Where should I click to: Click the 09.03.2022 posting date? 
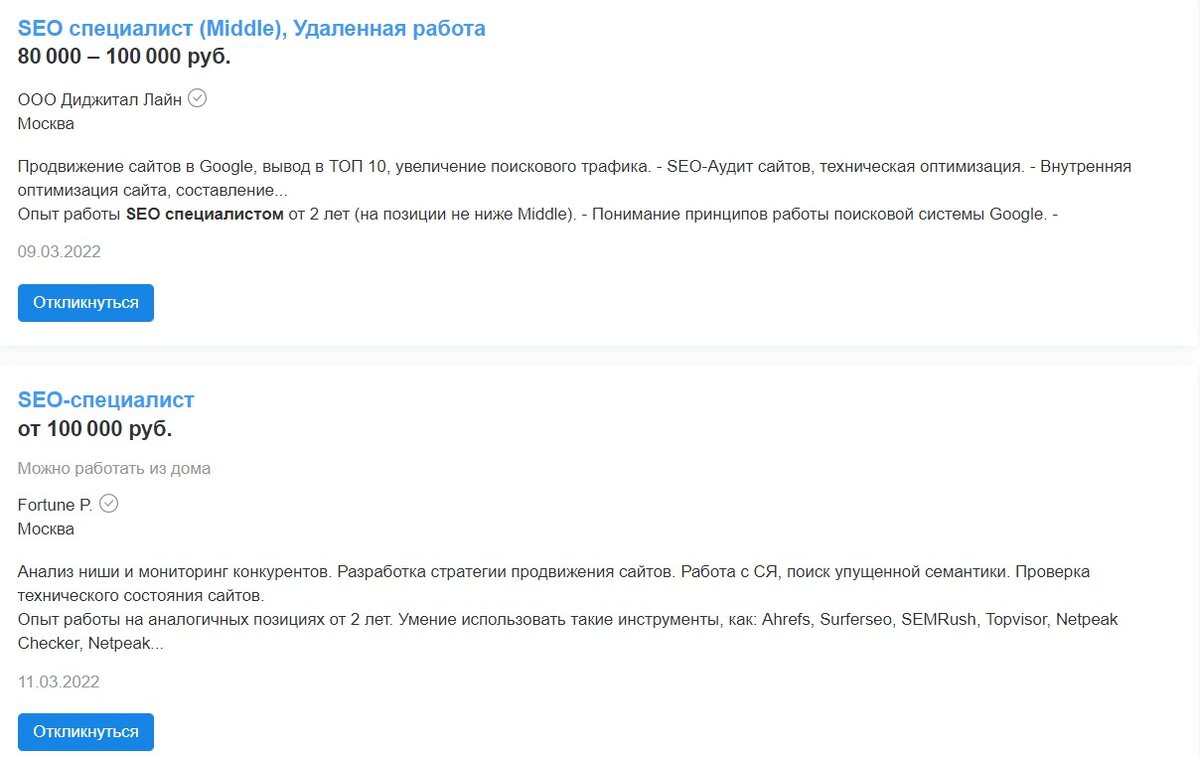pos(59,252)
